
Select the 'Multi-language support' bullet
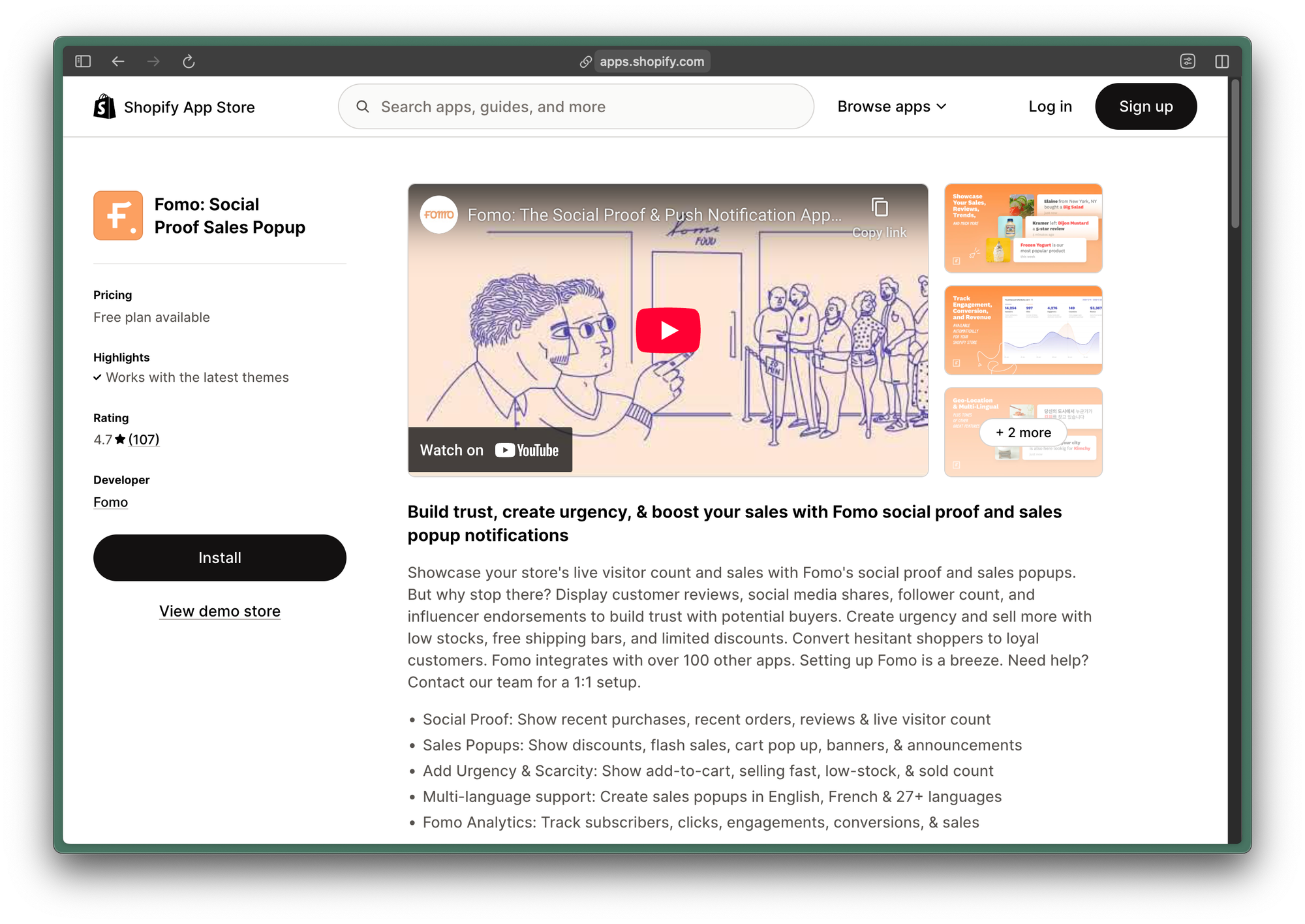712,797
